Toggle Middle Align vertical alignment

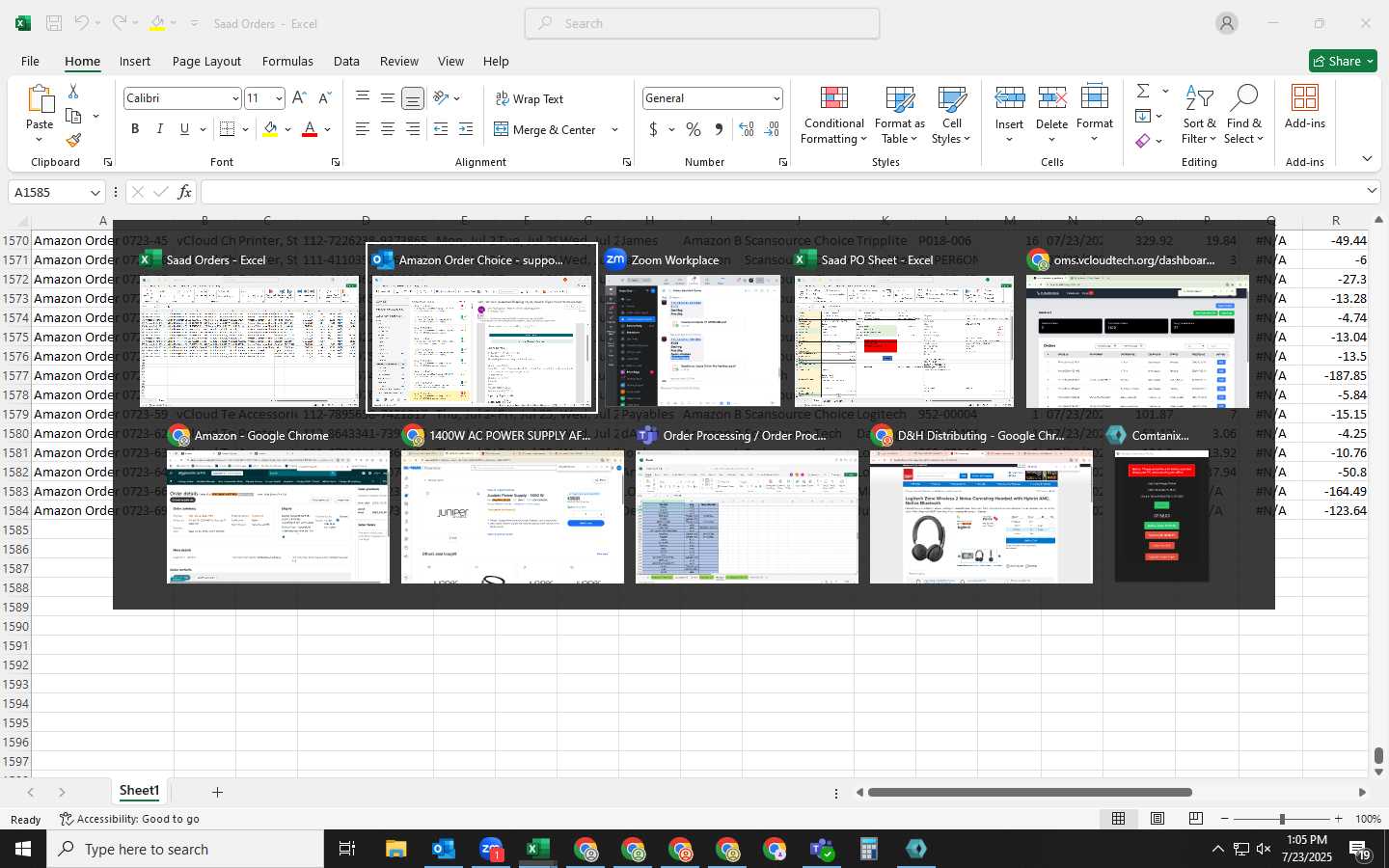pyautogui.click(x=388, y=98)
